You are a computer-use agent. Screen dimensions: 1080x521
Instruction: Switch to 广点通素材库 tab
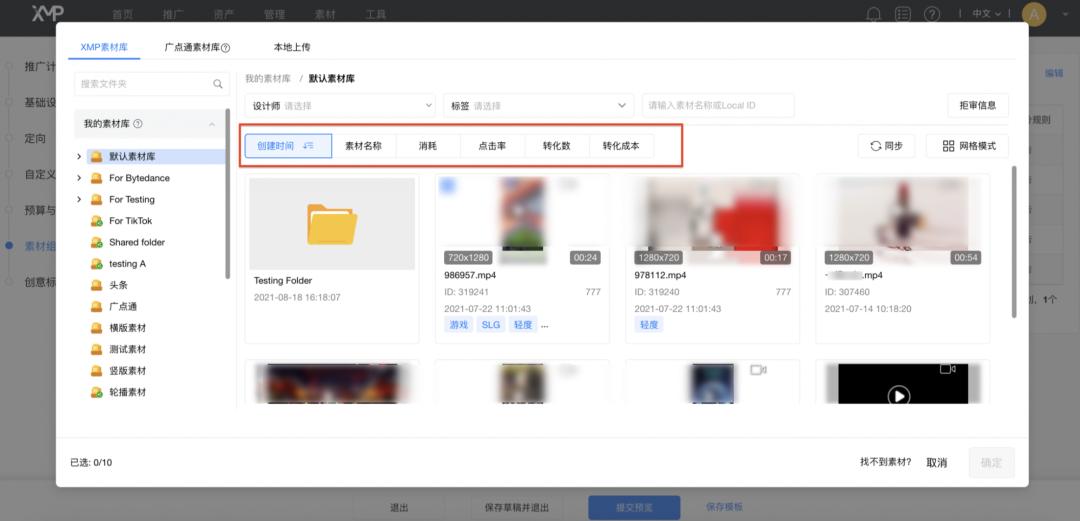[197, 48]
